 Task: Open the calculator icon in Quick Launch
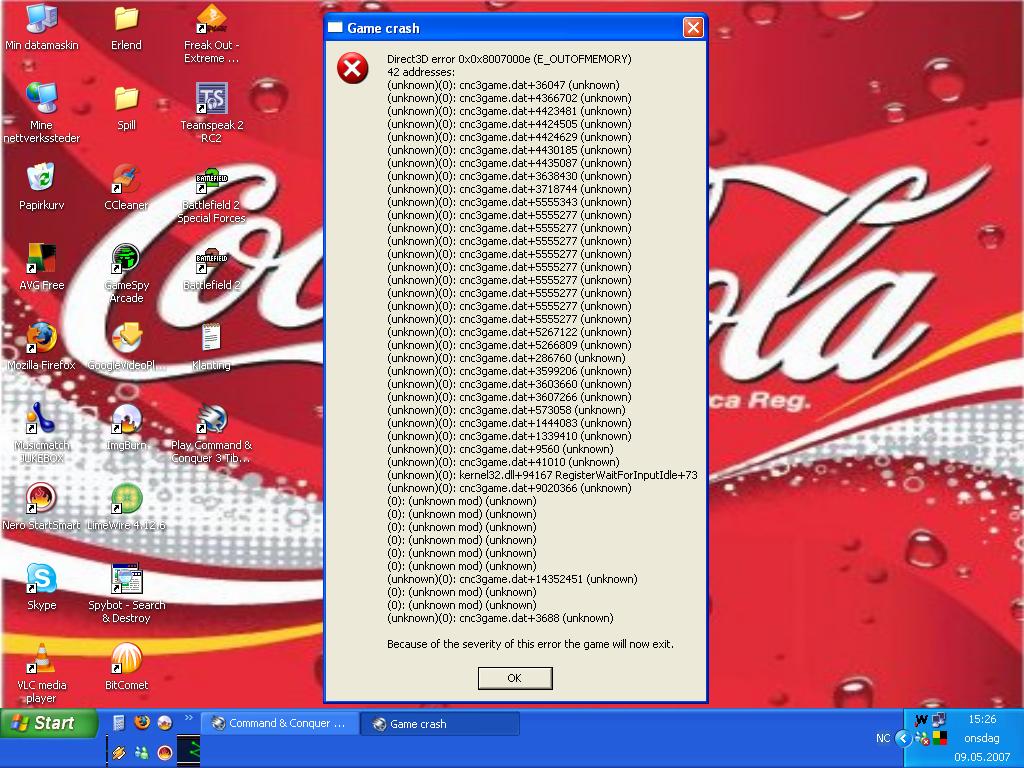pos(119,723)
